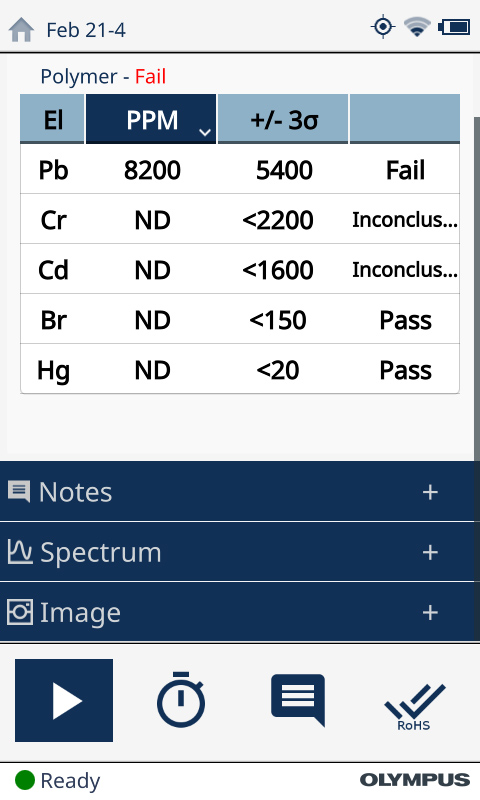Sort by the El column header
Image resolution: width=480 pixels, height=800 pixels.
[53, 119]
